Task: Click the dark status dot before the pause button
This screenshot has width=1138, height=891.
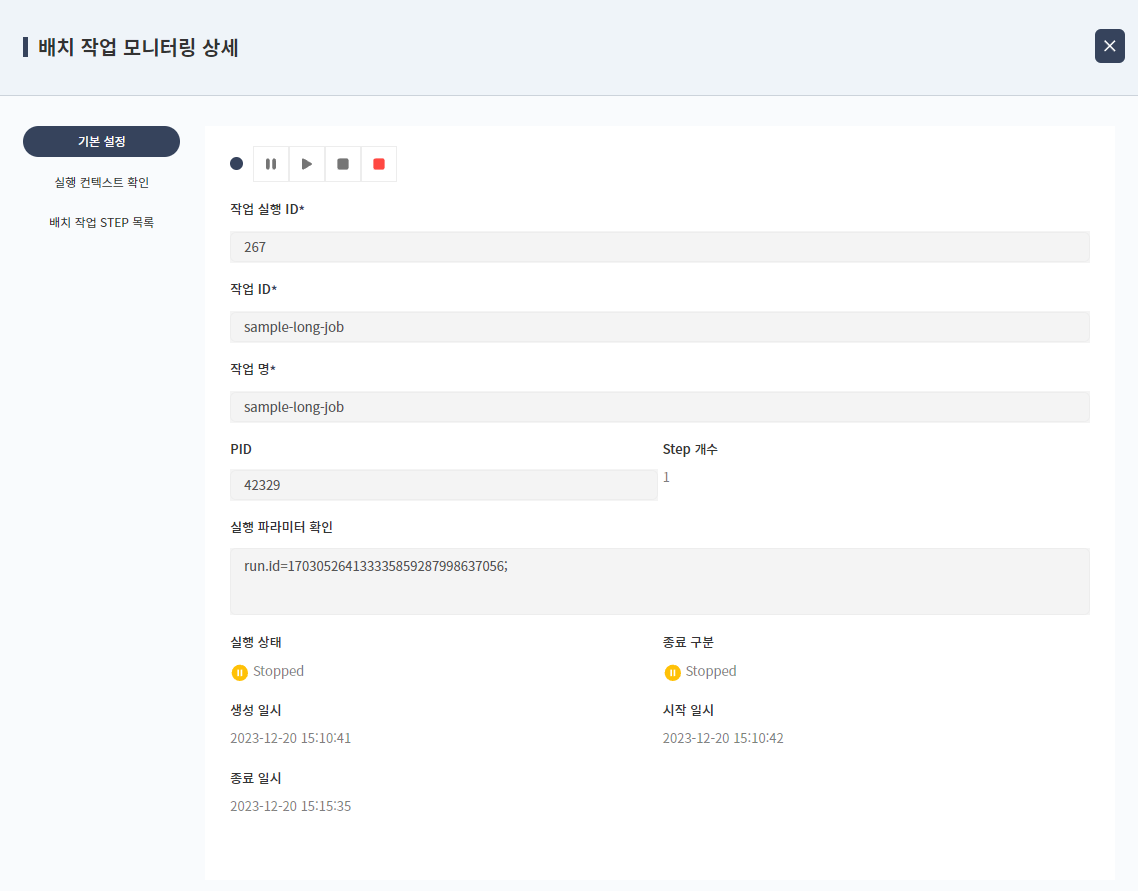Action: point(237,164)
